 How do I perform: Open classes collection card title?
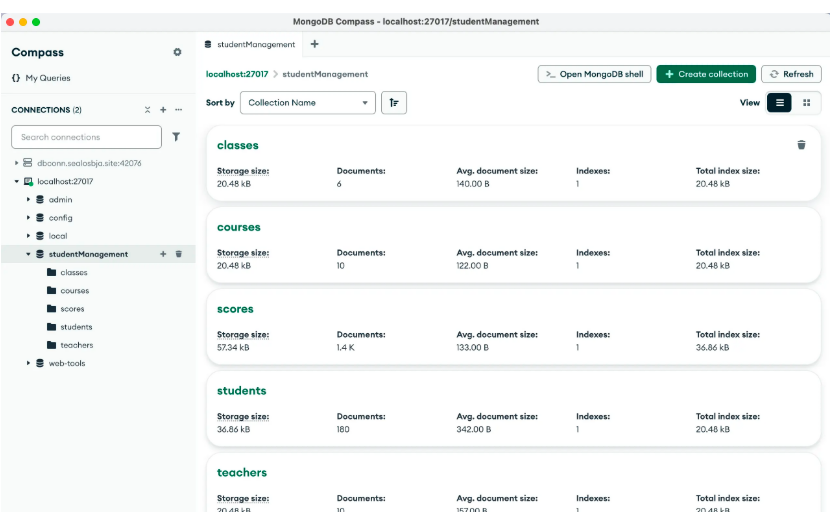(238, 145)
